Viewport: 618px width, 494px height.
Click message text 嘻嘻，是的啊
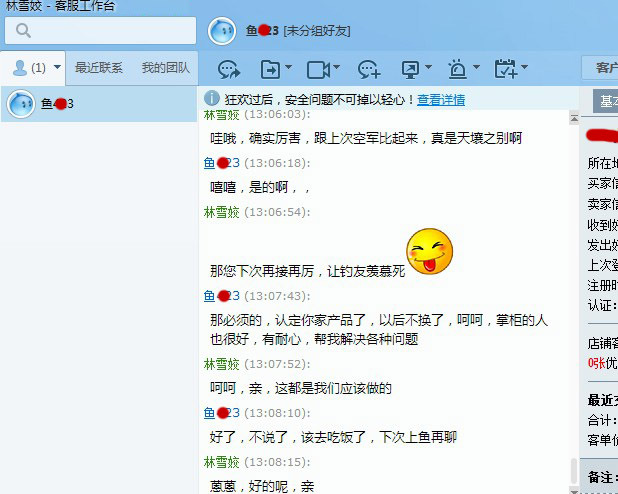coord(249,187)
